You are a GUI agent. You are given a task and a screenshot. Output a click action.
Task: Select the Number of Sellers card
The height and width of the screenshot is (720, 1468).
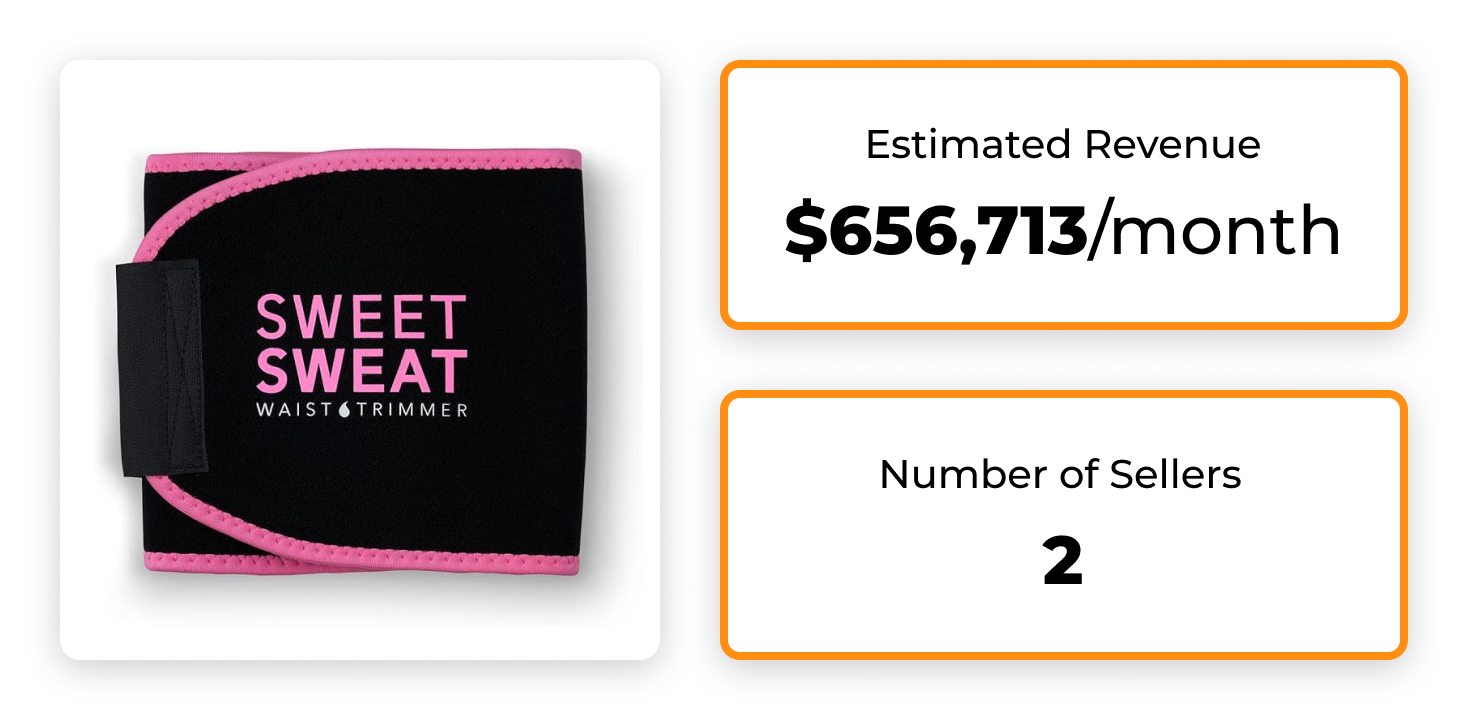click(x=1063, y=524)
